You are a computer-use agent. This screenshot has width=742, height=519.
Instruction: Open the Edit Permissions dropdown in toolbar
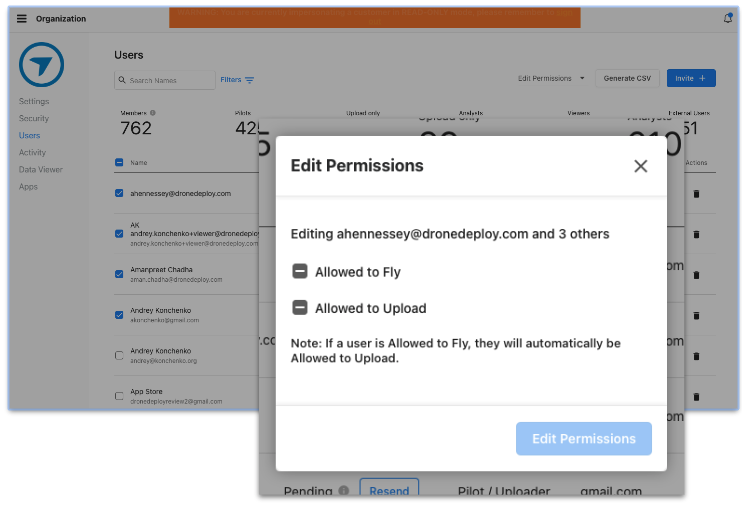551,78
